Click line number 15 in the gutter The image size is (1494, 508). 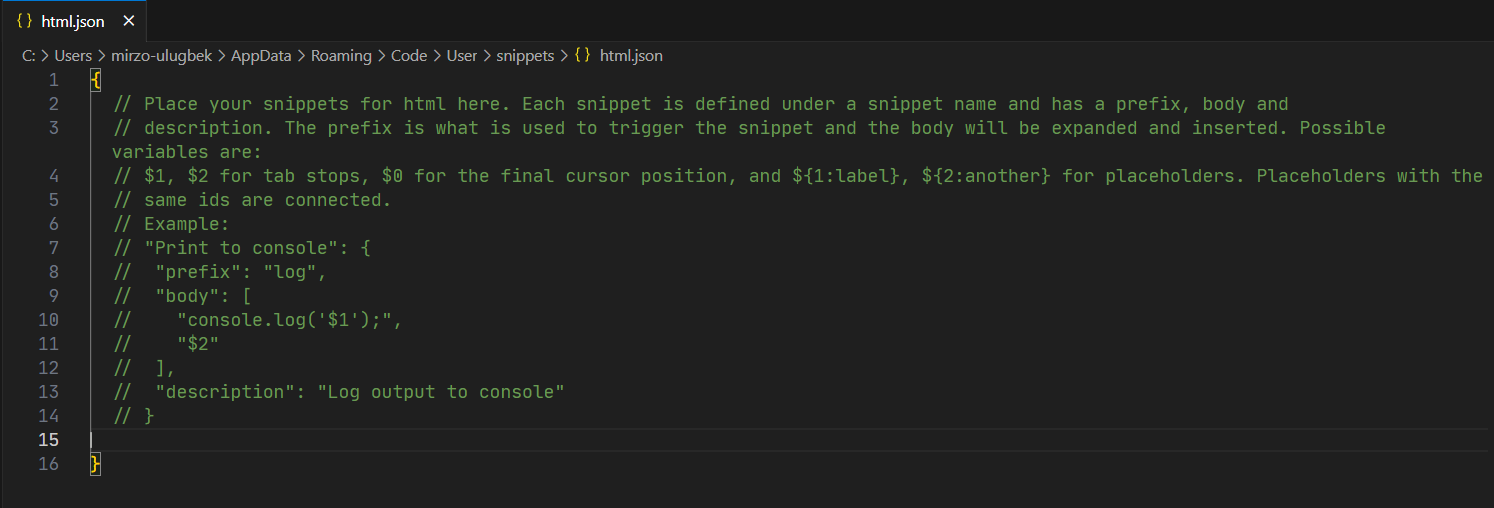pos(48,440)
